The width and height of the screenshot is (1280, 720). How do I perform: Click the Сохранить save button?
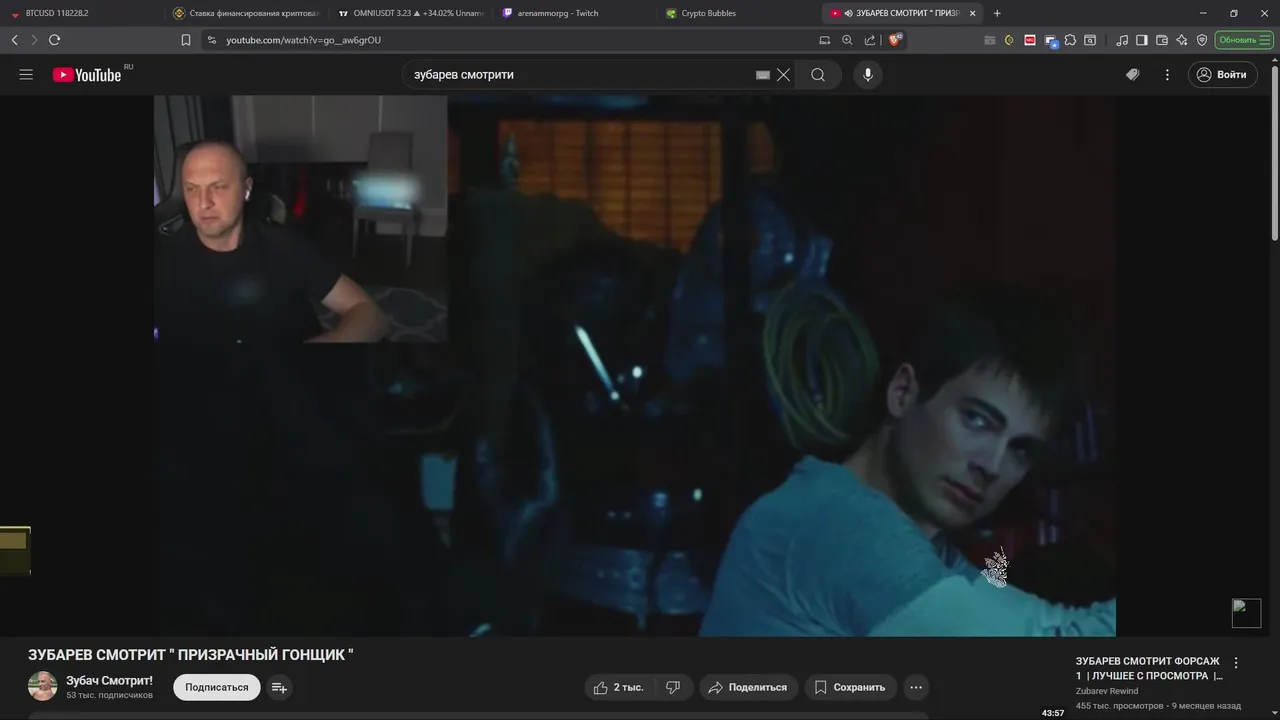click(850, 687)
